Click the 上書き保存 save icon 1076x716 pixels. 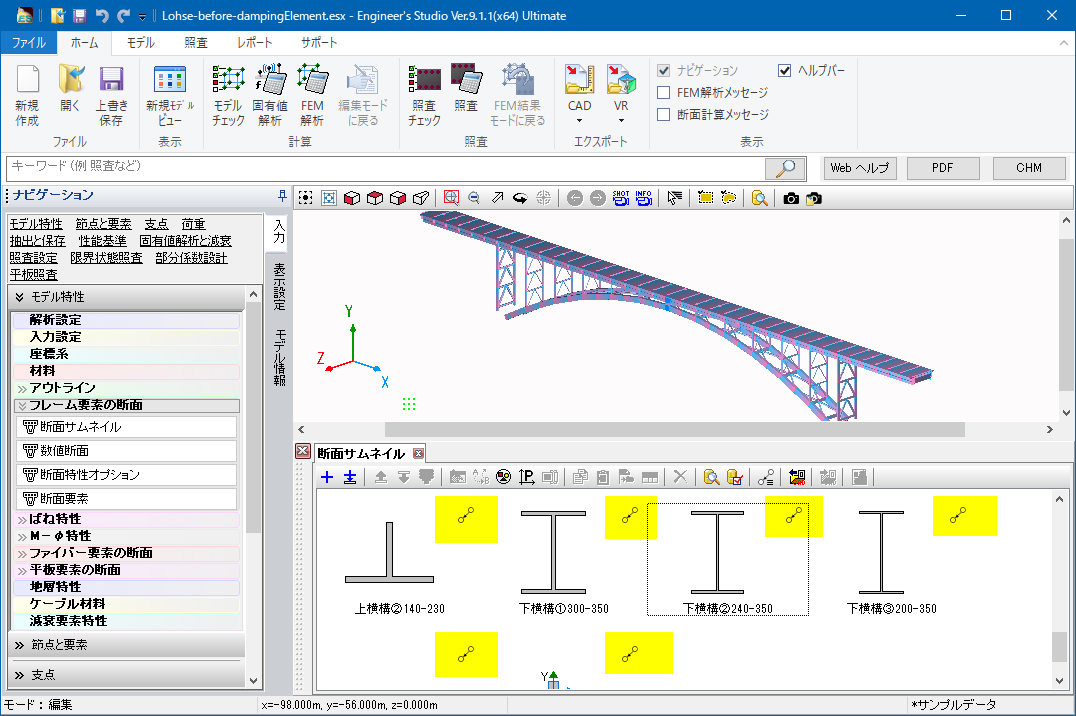coord(111,95)
